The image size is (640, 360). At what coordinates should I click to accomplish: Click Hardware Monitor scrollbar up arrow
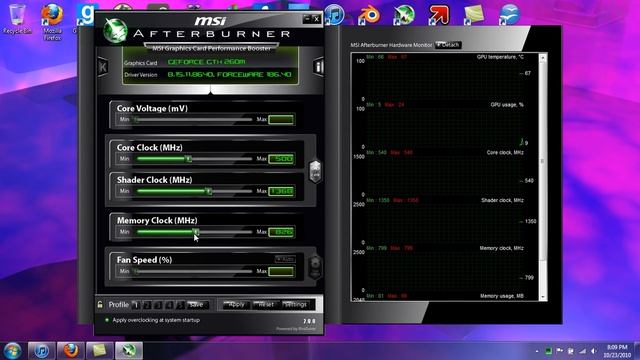(542, 58)
